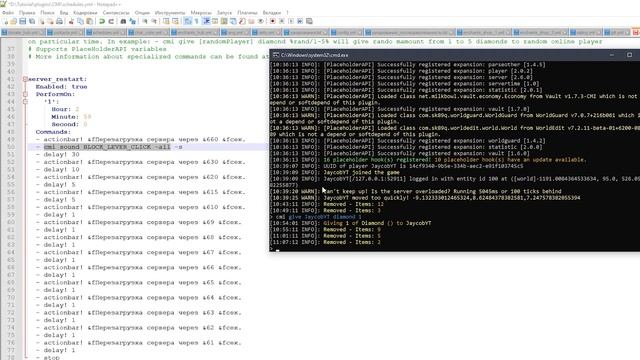Click the Zoom Out toolbar icon

tap(154, 21)
